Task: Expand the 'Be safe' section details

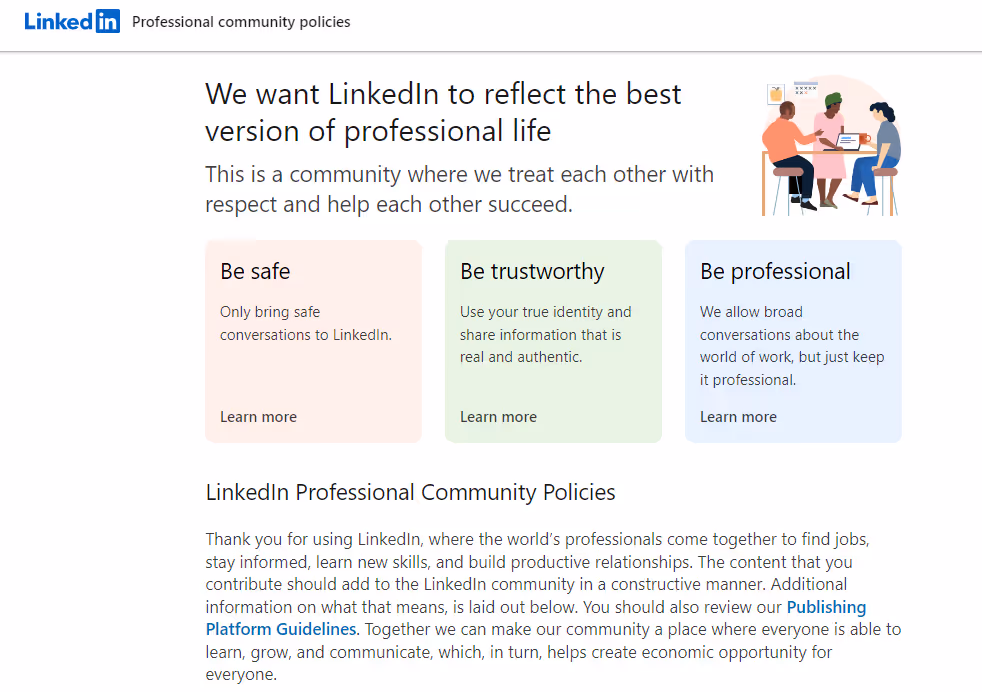Action: 258,417
